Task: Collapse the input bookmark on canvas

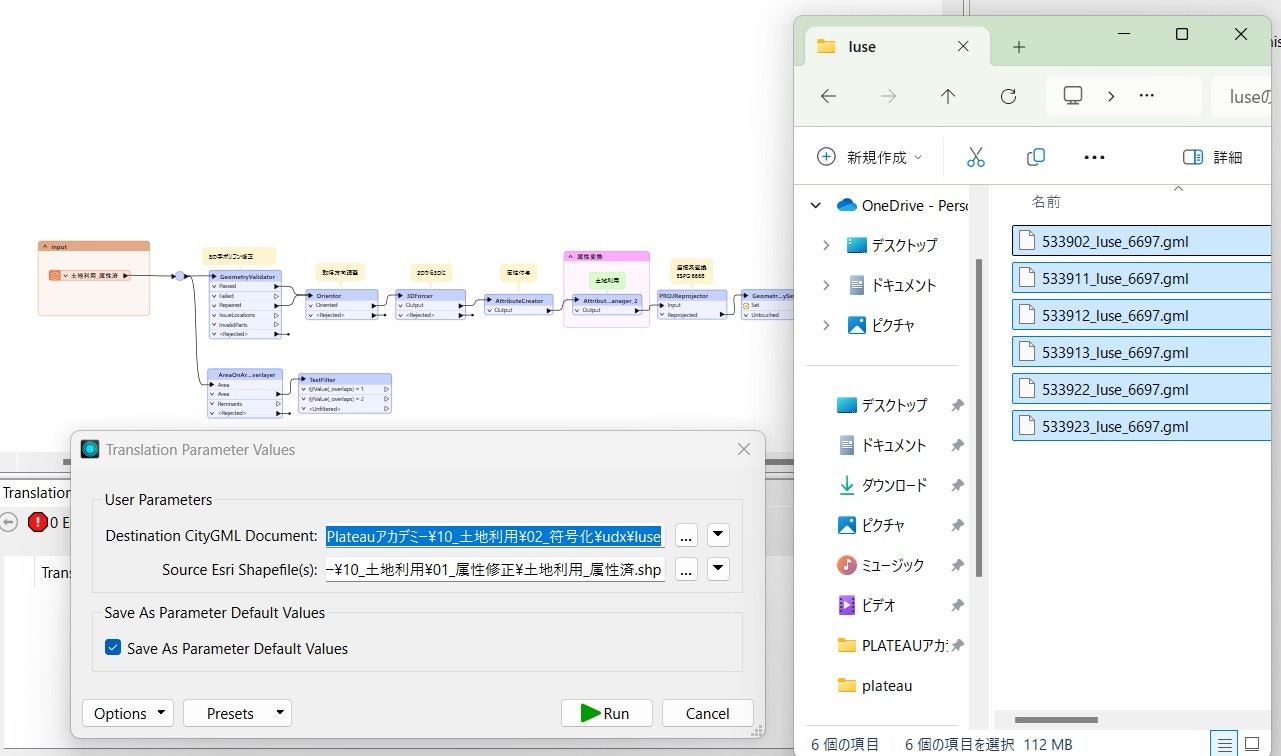Action: tap(45, 246)
